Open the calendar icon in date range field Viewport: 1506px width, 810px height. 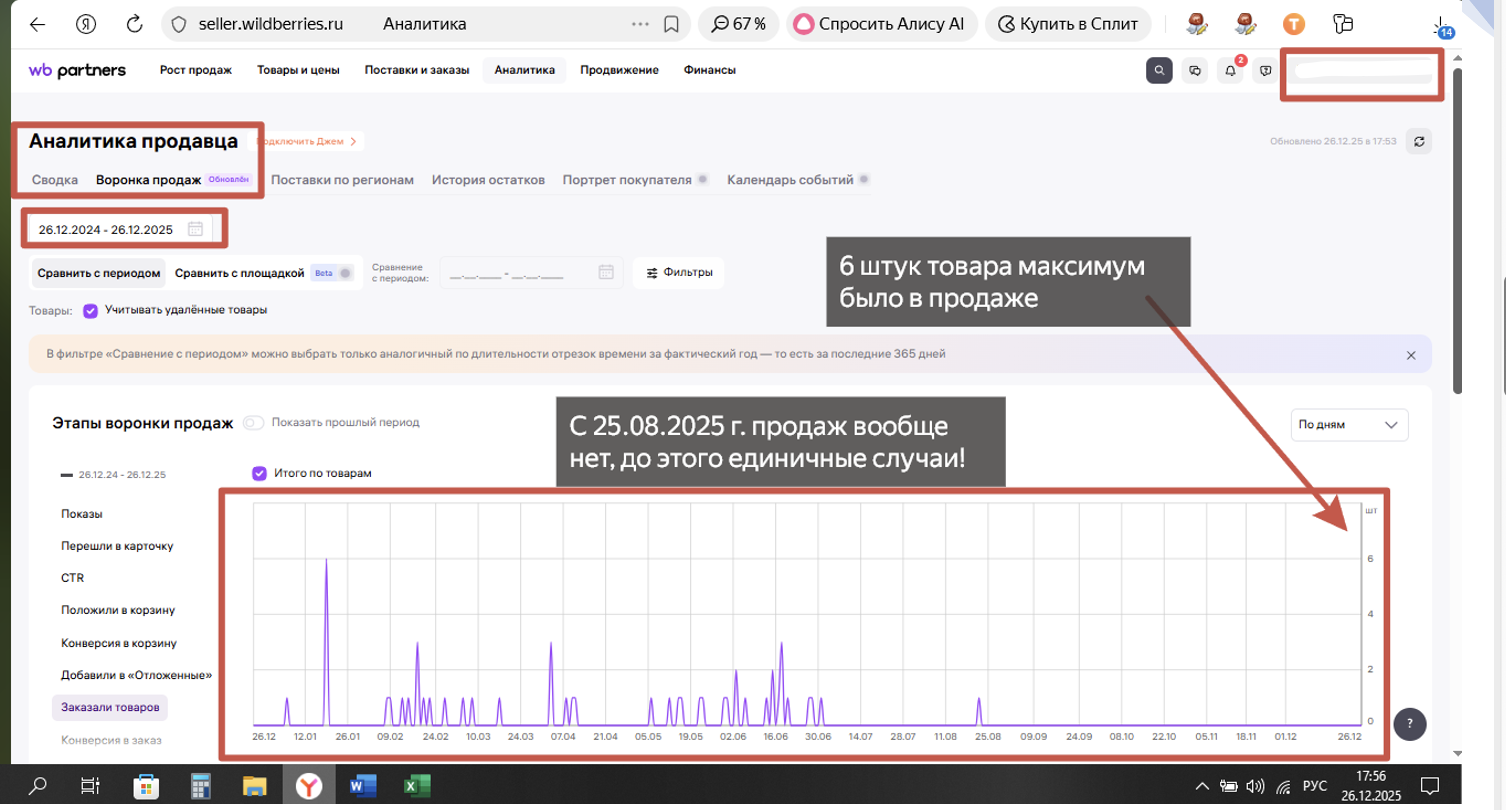coord(196,229)
